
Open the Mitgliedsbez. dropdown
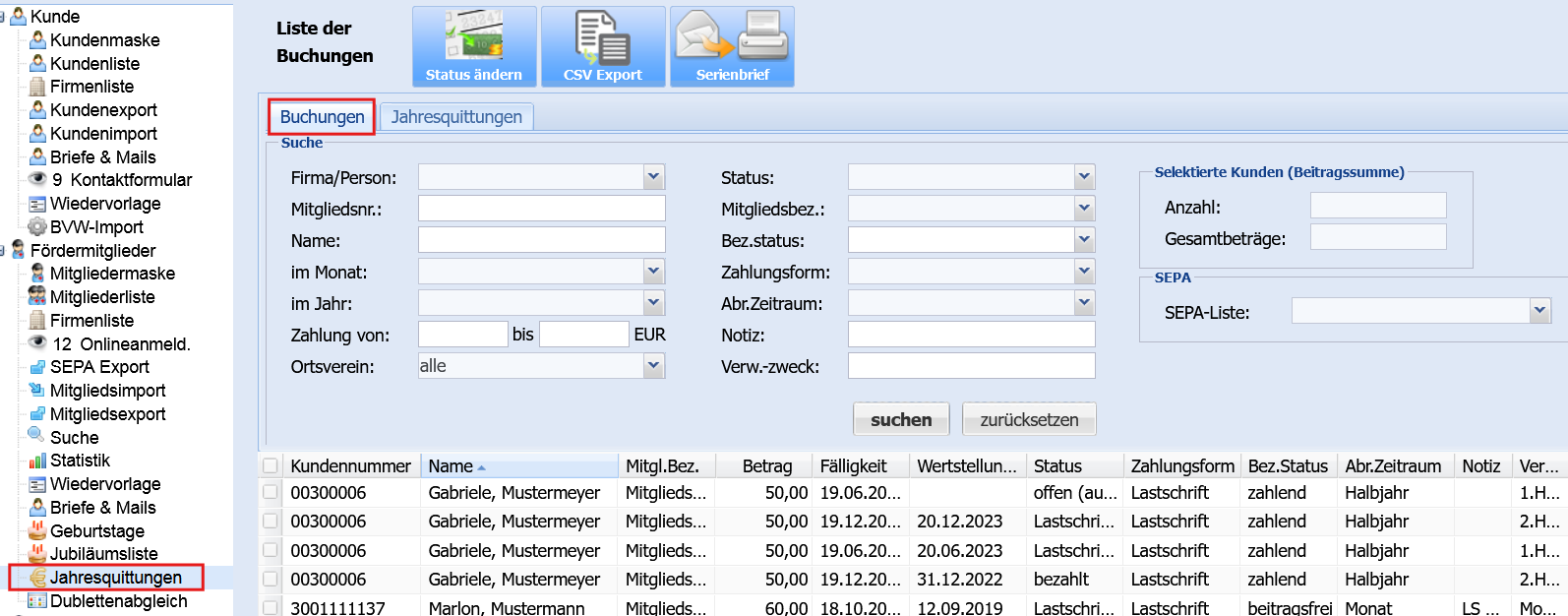tap(1084, 209)
